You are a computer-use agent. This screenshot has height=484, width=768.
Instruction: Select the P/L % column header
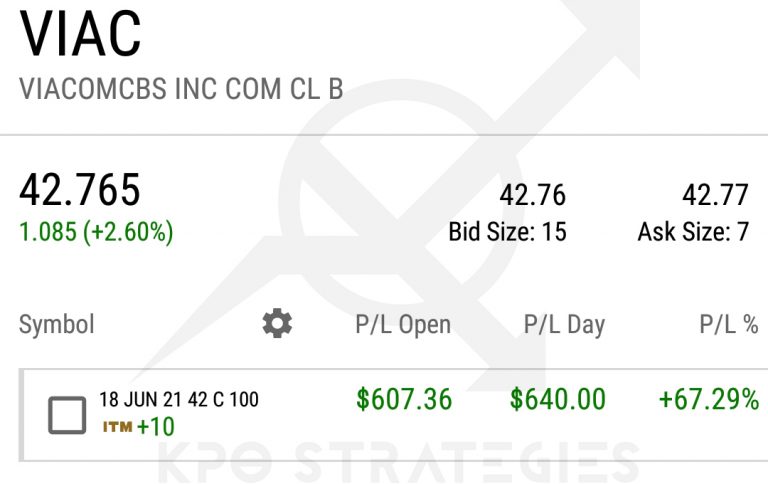(728, 324)
